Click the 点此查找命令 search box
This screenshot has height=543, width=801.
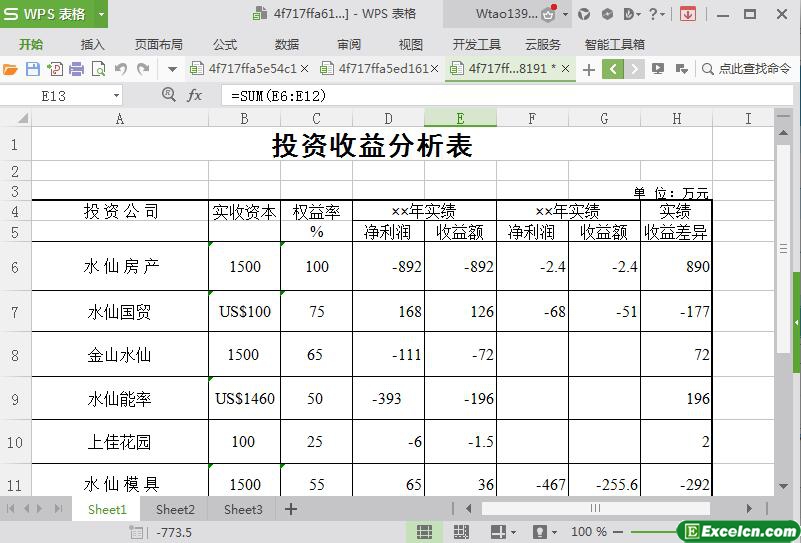coord(746,68)
